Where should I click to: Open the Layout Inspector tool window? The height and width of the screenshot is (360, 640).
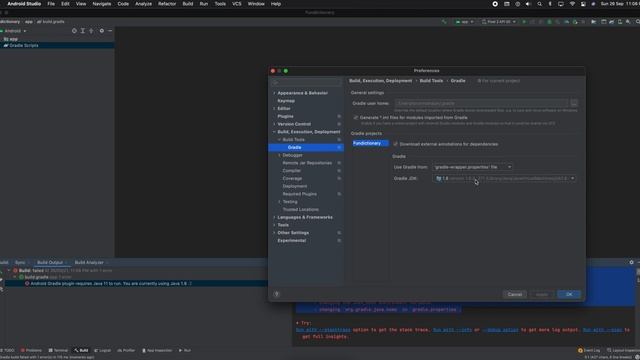tap(623, 350)
